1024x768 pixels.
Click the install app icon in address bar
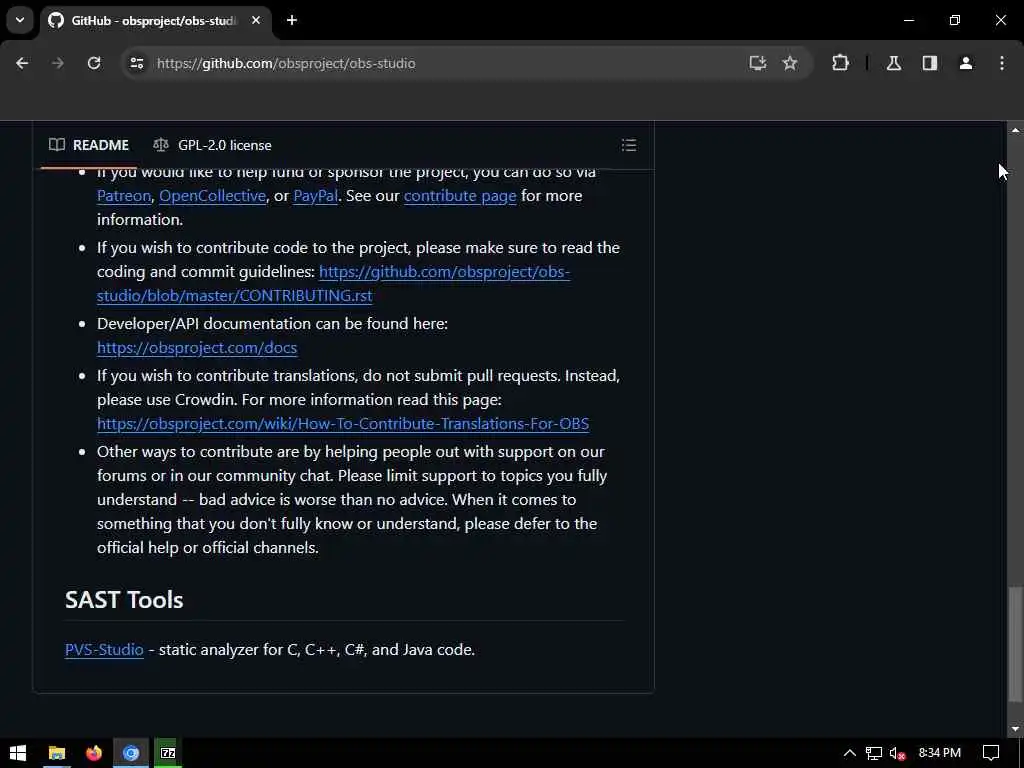pyautogui.click(x=758, y=63)
